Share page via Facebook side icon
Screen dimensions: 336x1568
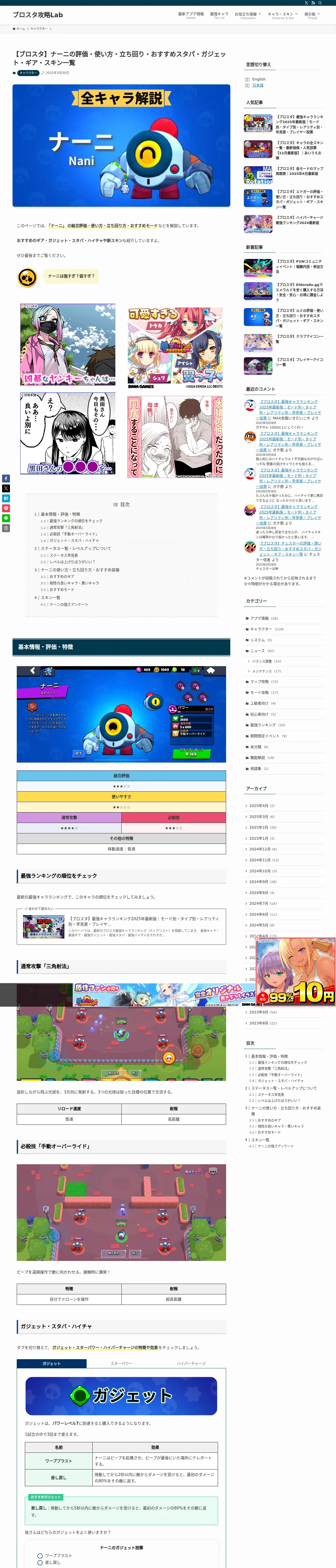tap(5, 479)
